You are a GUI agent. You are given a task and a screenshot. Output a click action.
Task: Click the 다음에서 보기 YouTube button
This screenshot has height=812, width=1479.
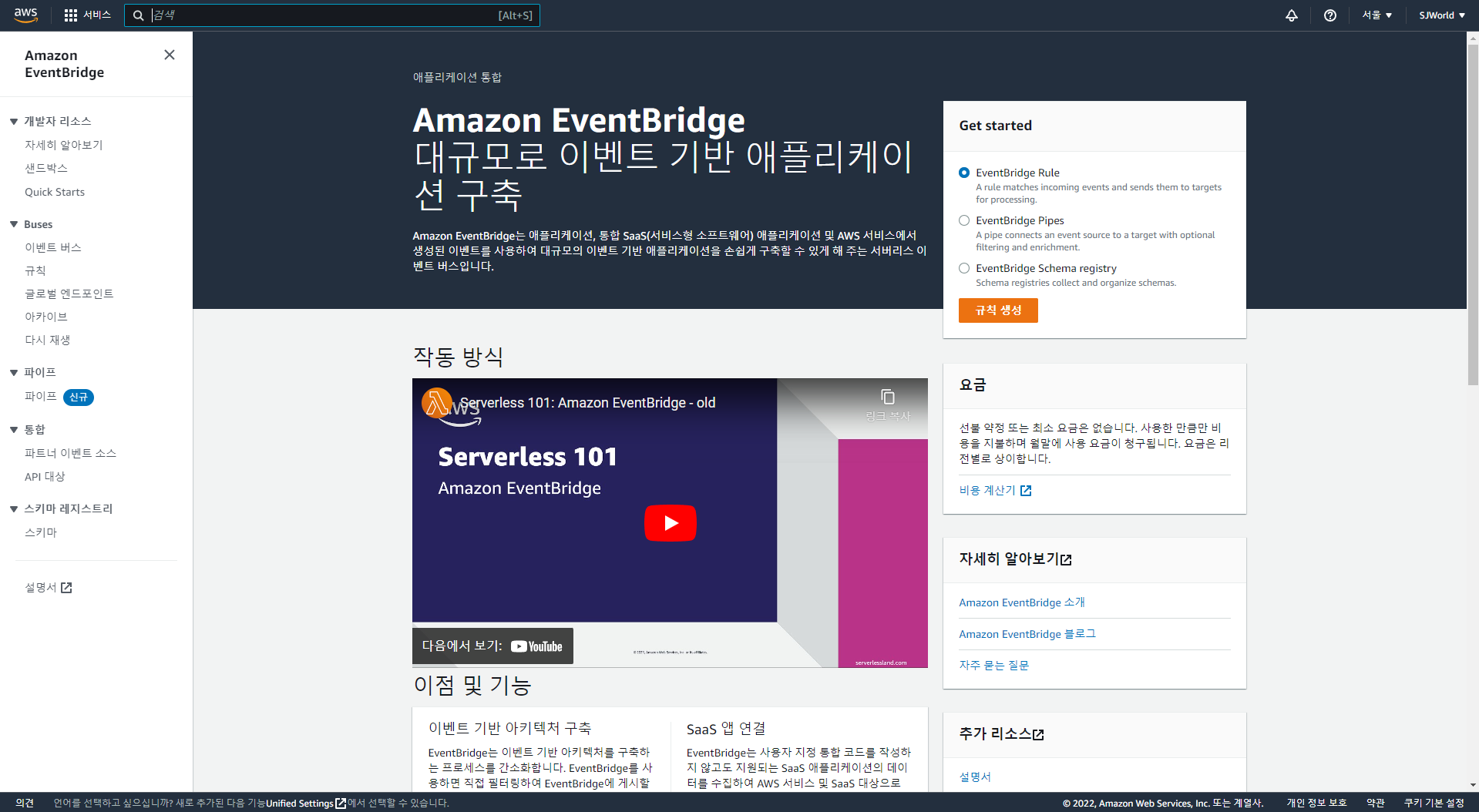point(492,646)
